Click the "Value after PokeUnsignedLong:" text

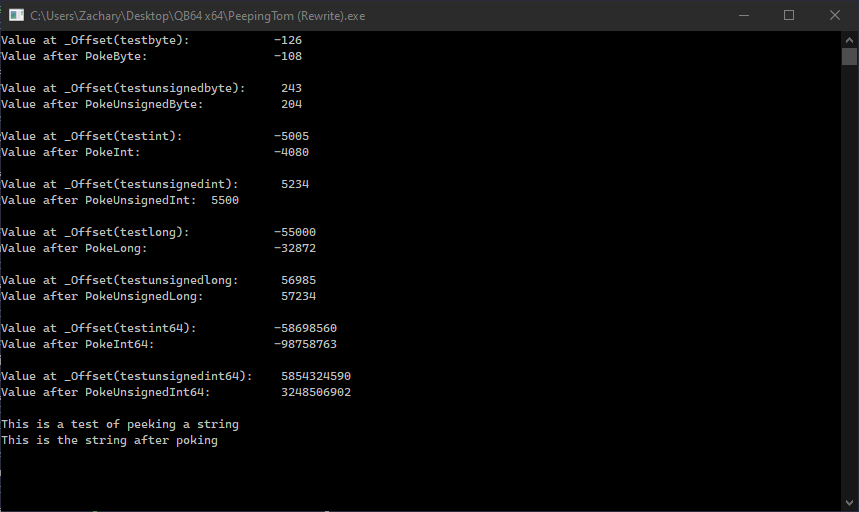[x=102, y=296]
